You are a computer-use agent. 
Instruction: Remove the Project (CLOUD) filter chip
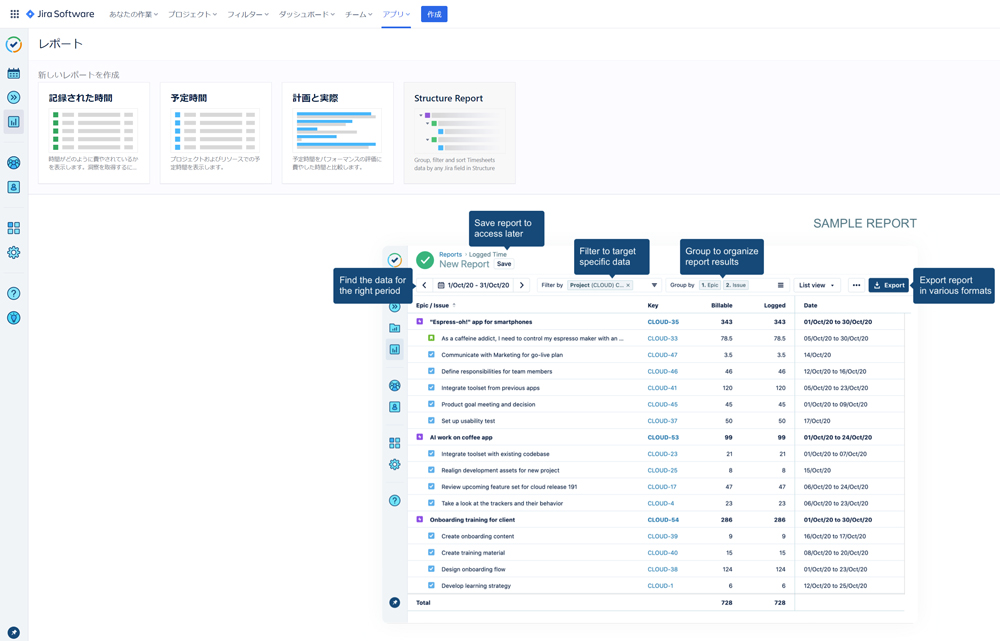628,285
